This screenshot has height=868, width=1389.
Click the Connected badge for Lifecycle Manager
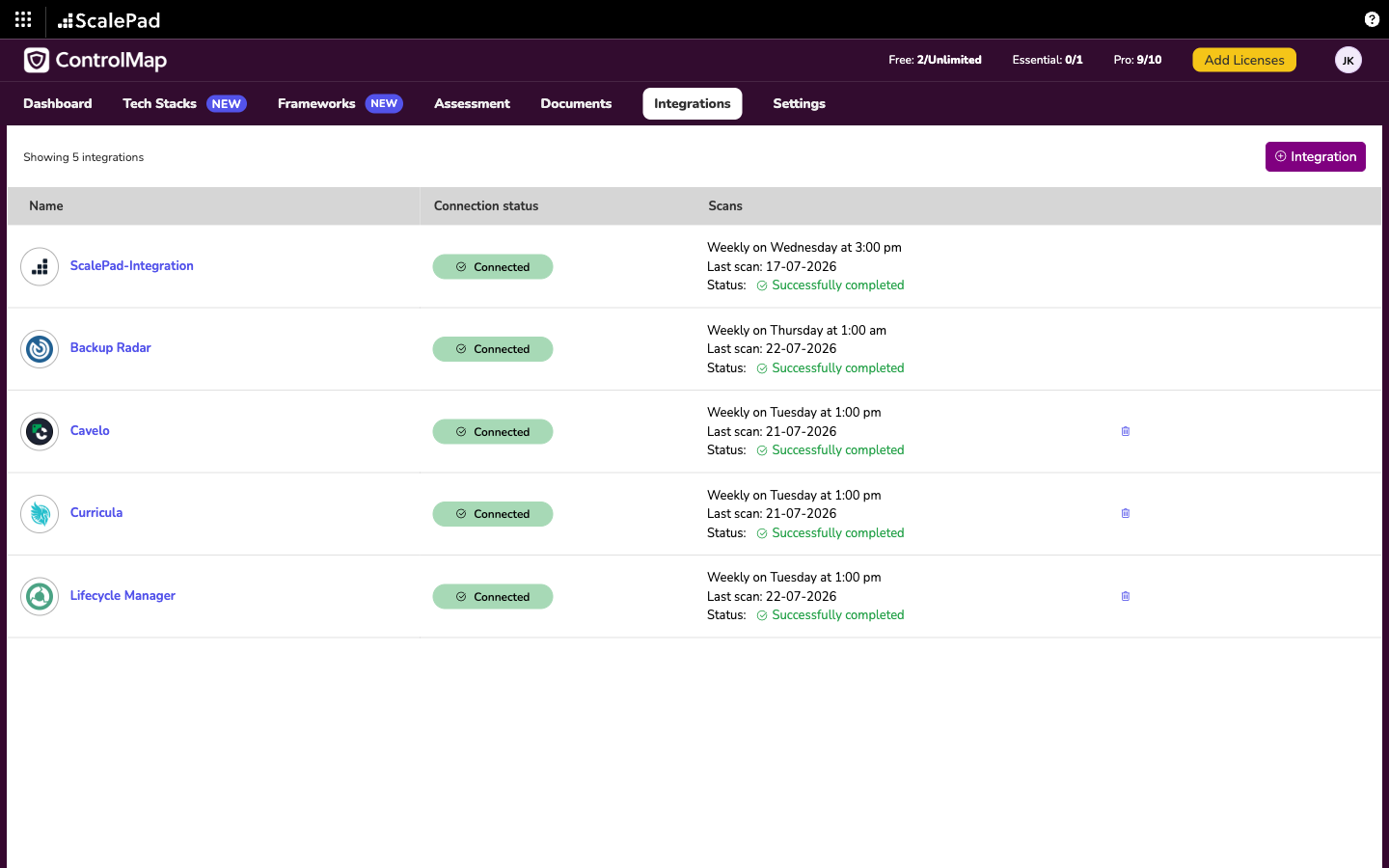493,597
